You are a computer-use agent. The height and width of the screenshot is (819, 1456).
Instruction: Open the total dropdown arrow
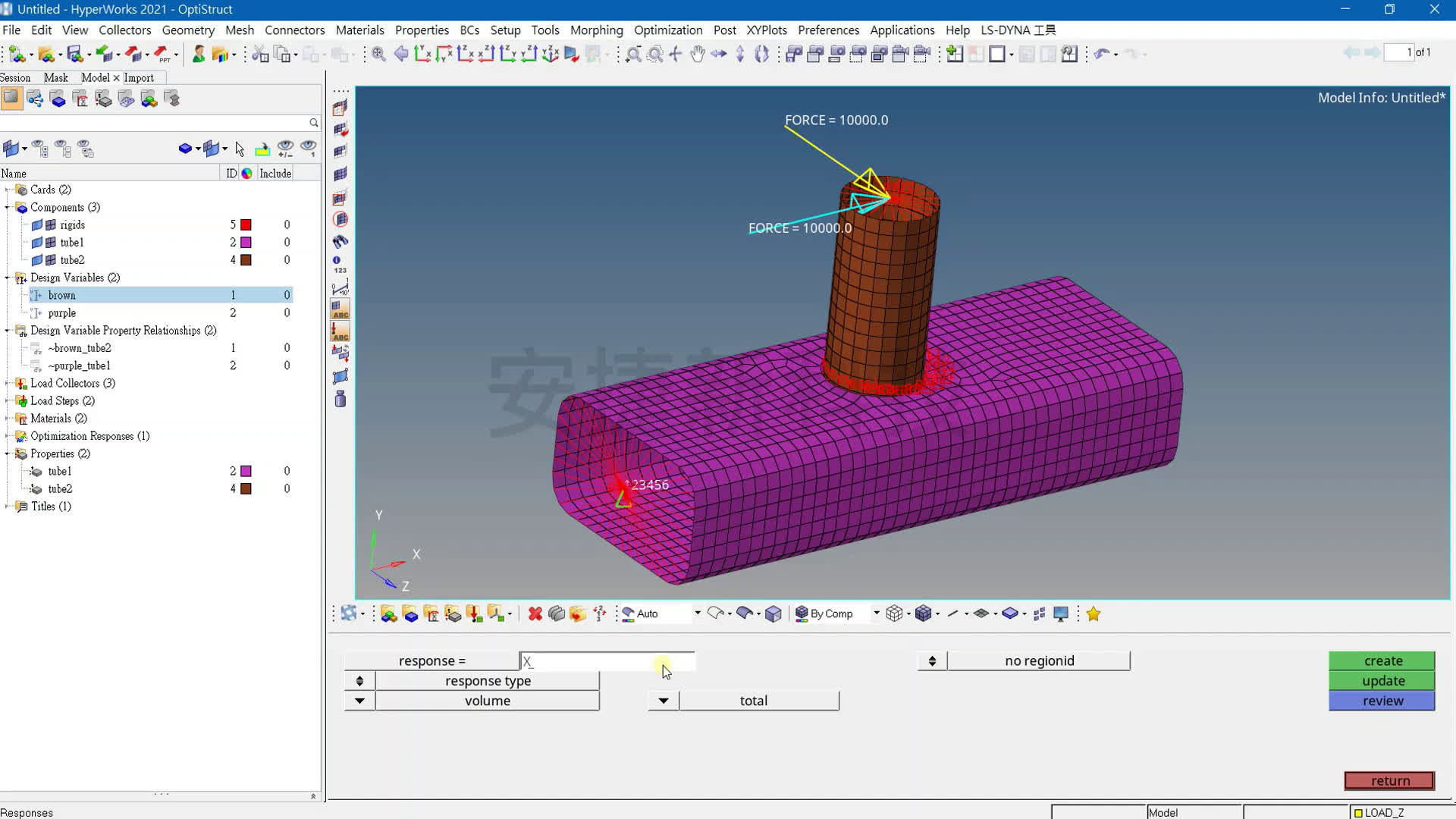coord(664,701)
